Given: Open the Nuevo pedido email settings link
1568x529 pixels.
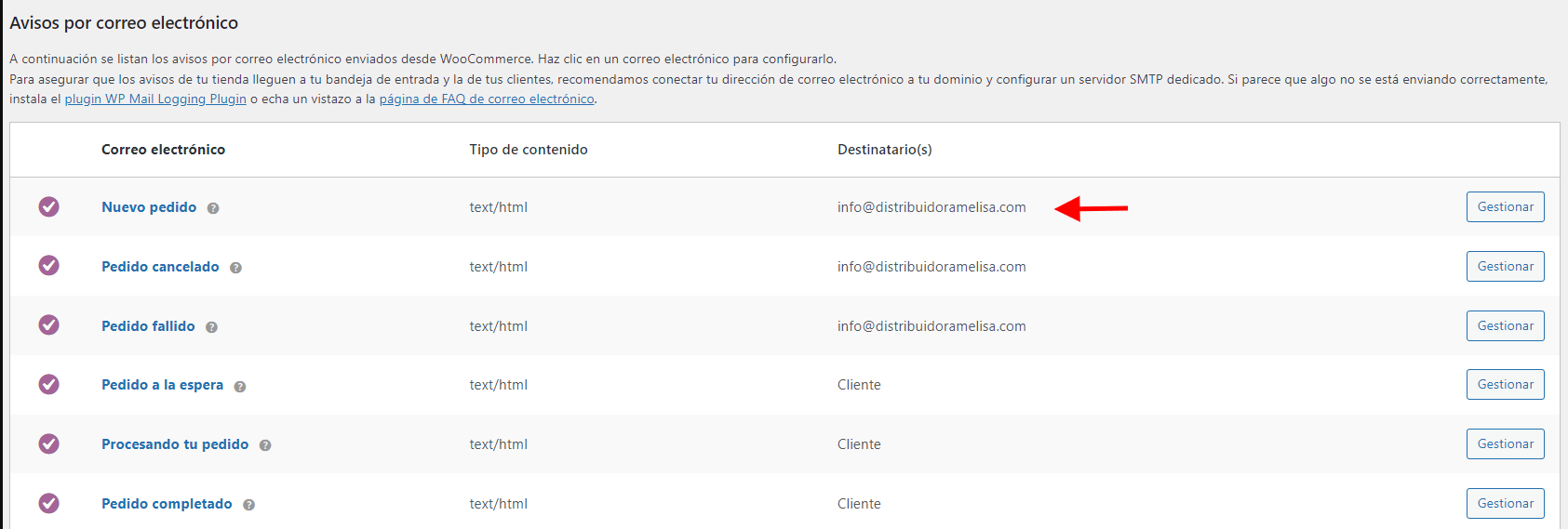Looking at the screenshot, I should (149, 207).
